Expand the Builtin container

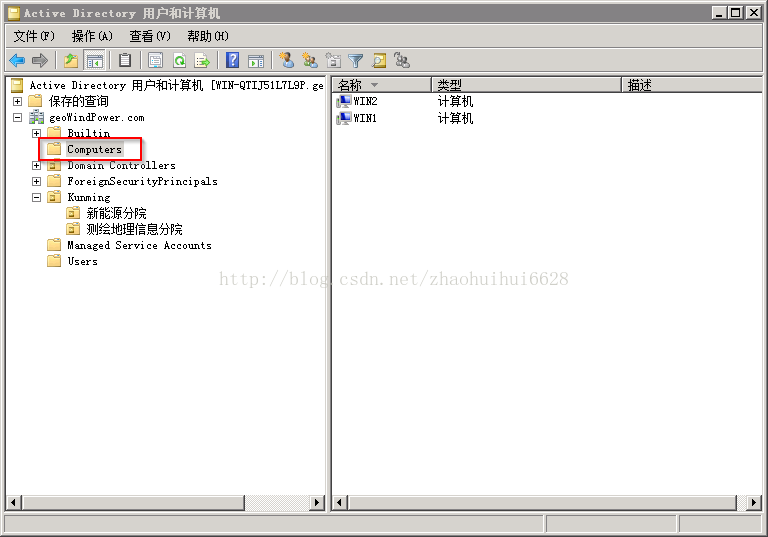(36, 133)
